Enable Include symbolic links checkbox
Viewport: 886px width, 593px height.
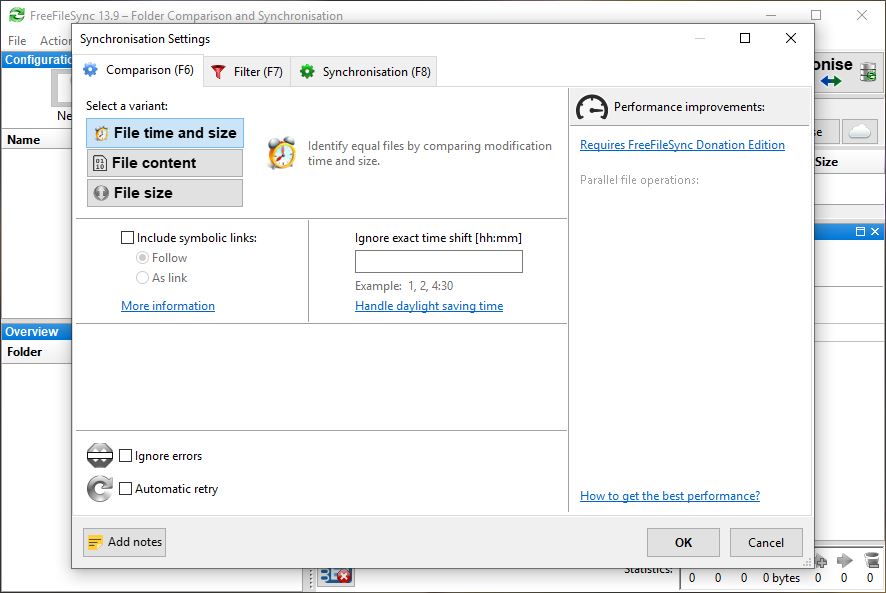[x=127, y=237]
